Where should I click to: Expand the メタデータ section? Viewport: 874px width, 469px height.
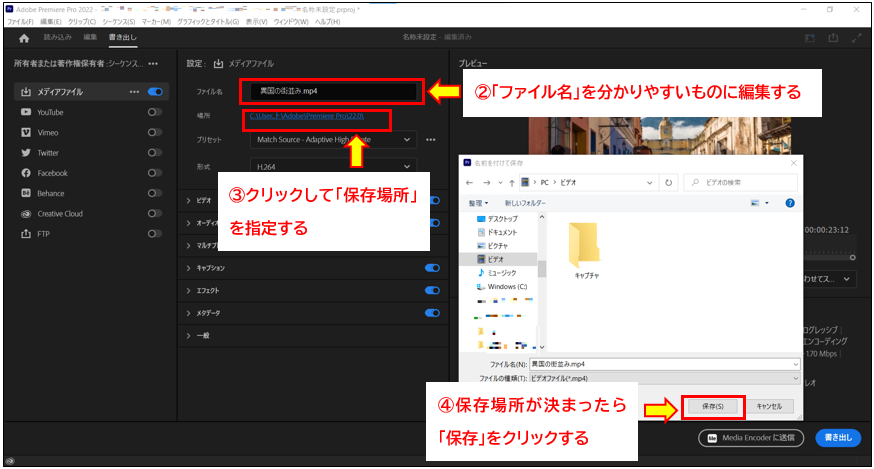(188, 313)
